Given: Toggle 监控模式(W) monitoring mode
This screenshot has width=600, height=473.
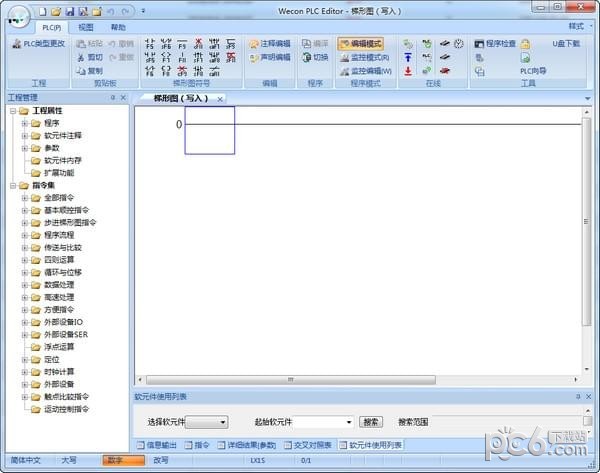Looking at the screenshot, I should 364,71.
